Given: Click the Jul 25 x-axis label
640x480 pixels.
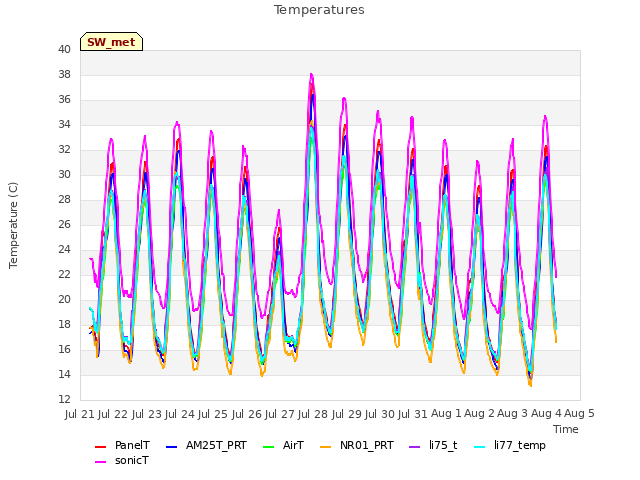Looking at the screenshot, I should [x=213, y=414].
